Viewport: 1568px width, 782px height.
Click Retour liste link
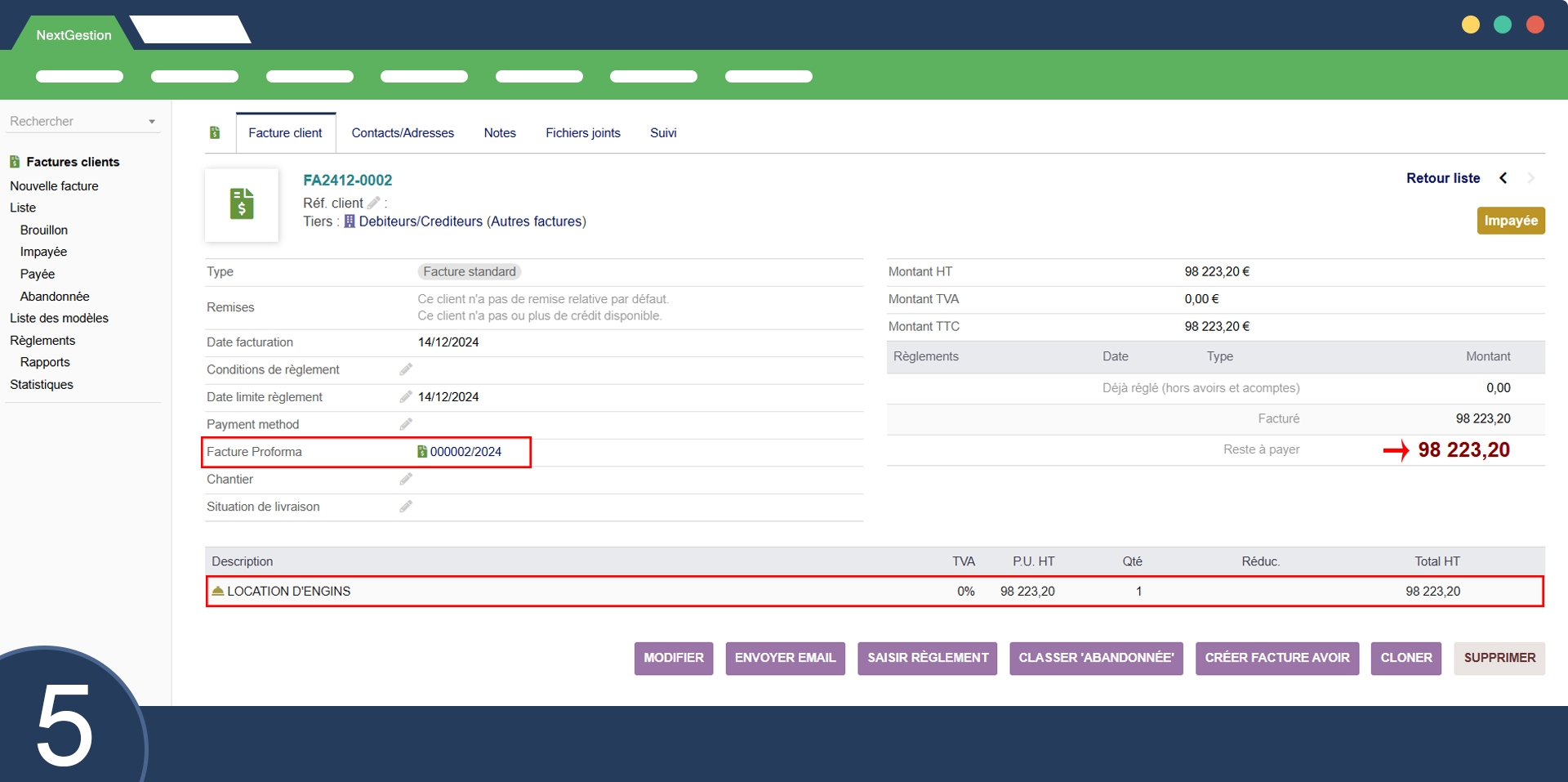click(x=1442, y=178)
